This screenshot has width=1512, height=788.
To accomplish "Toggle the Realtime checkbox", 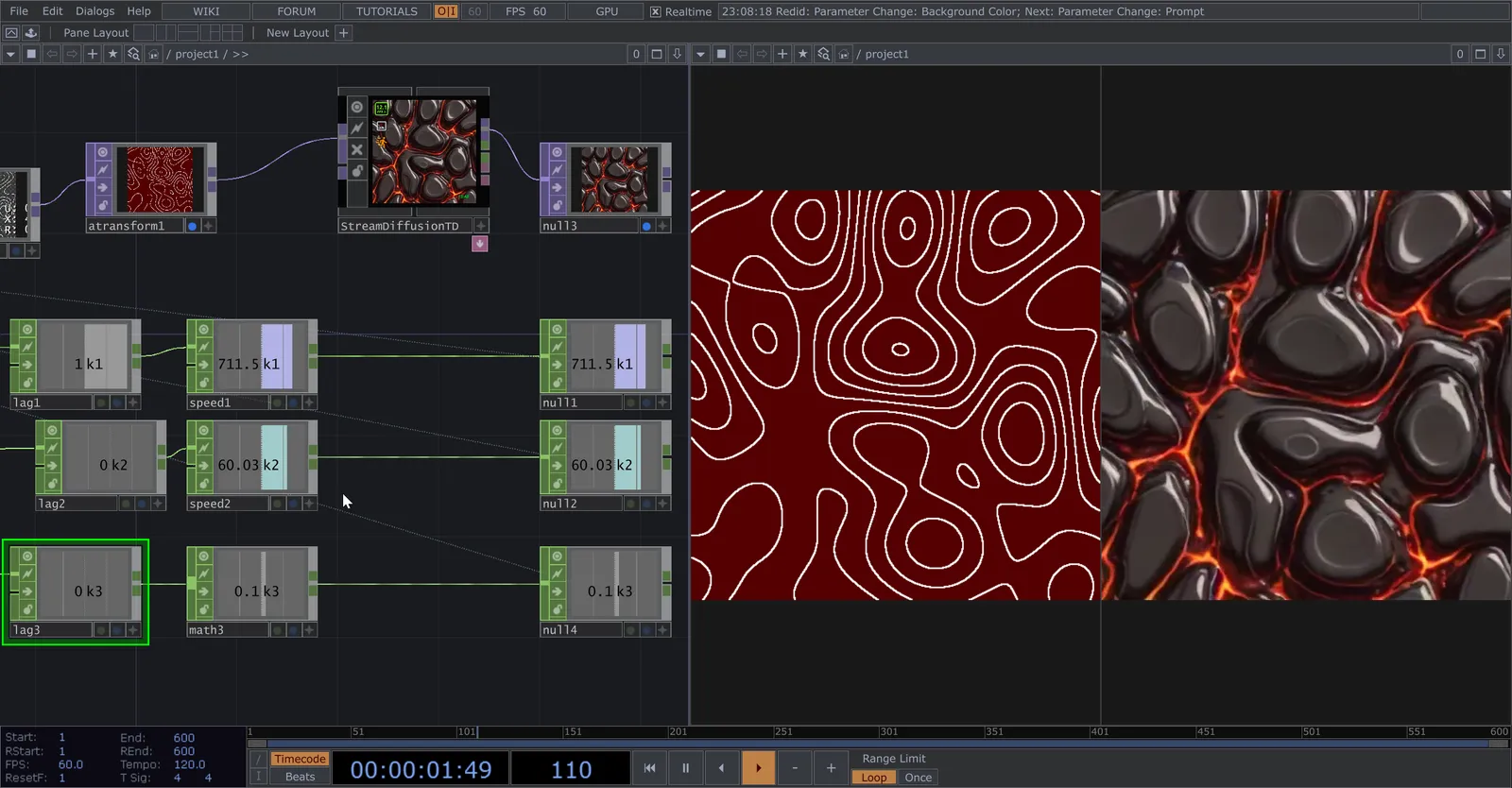I will [x=656, y=11].
